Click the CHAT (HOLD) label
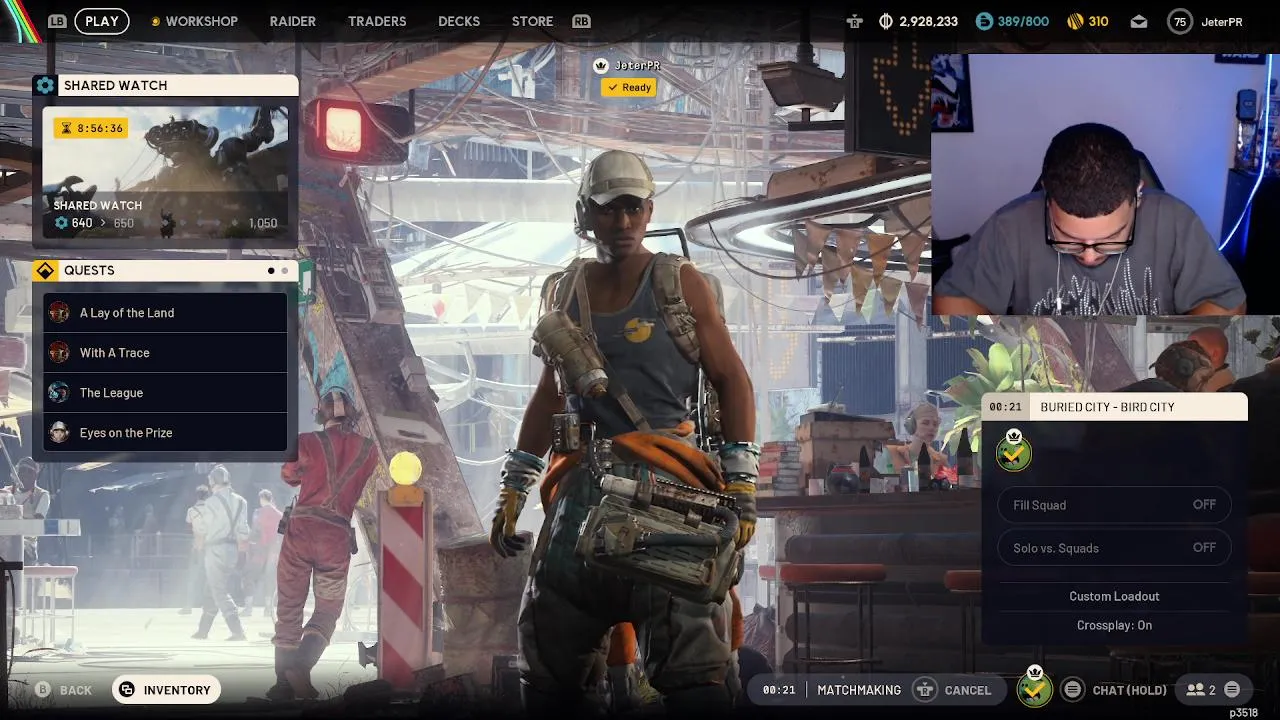 1130,690
